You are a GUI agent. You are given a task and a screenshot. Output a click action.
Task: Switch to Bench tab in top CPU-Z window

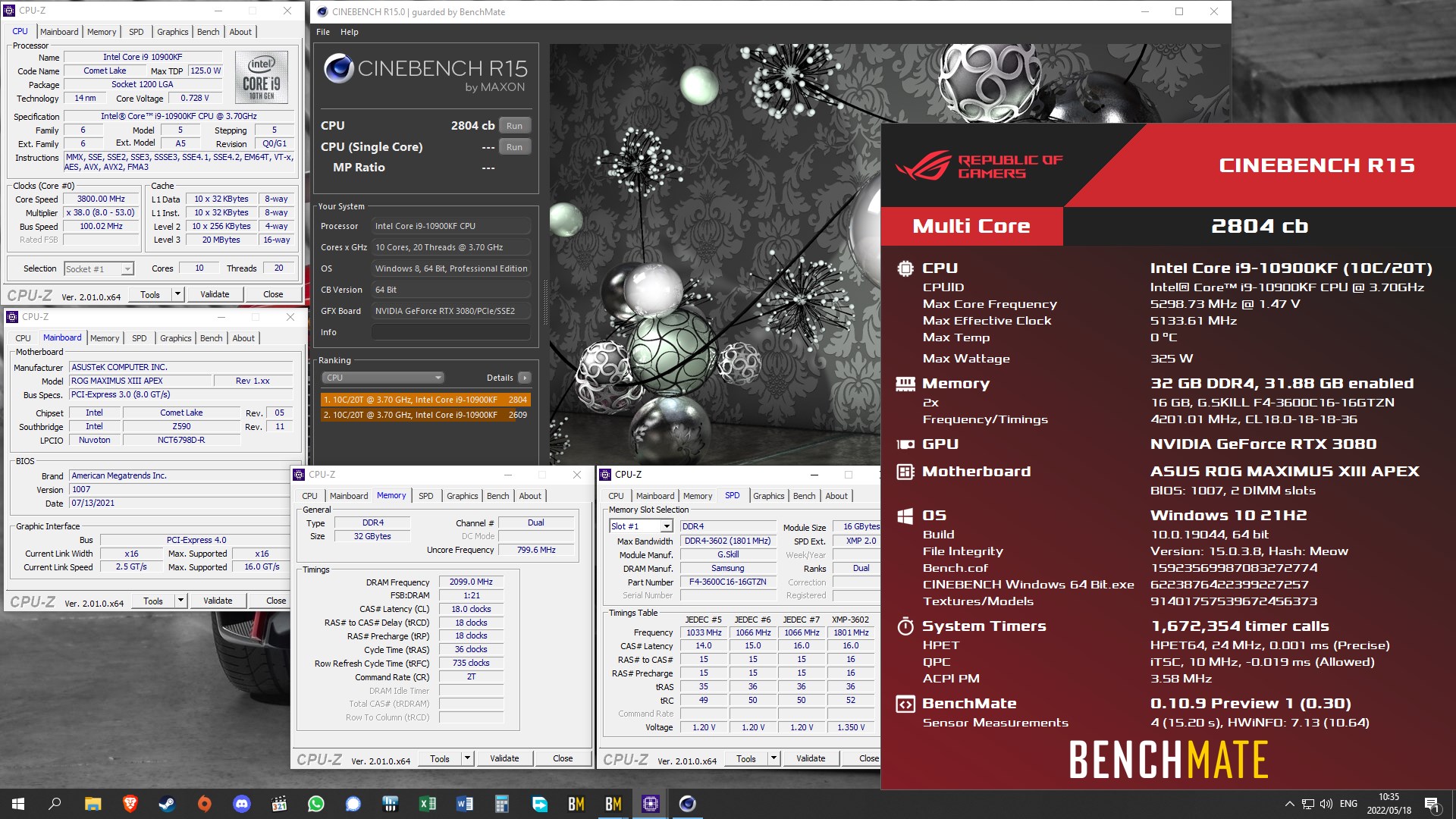(x=208, y=32)
